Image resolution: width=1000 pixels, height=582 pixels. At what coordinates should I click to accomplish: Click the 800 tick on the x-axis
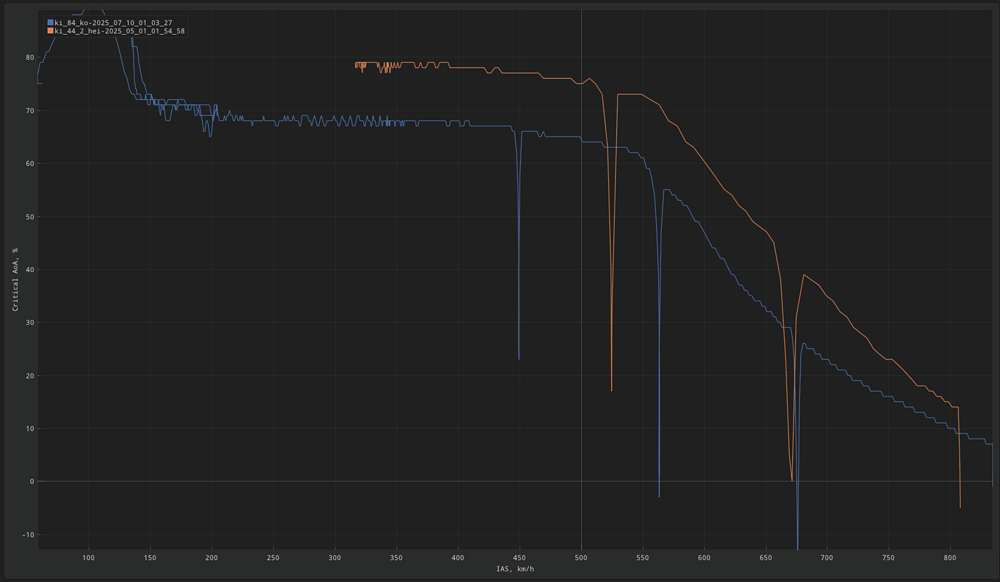(x=950, y=556)
